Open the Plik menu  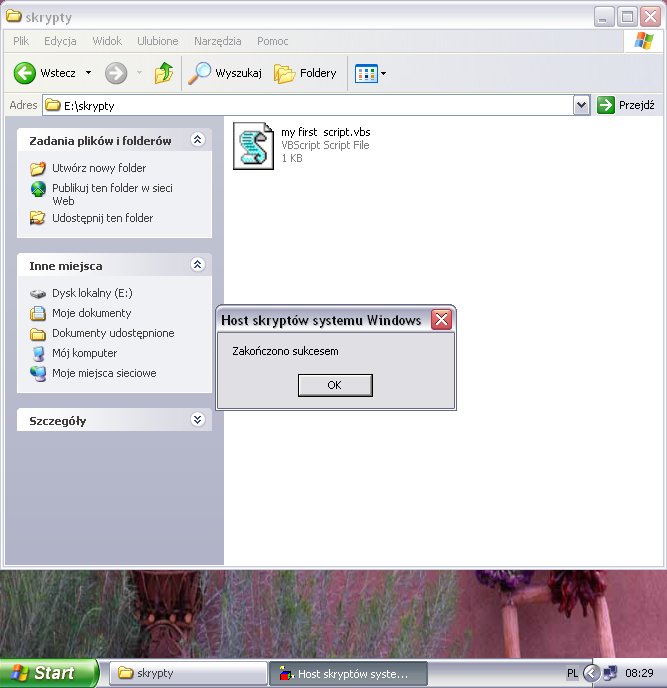21,41
